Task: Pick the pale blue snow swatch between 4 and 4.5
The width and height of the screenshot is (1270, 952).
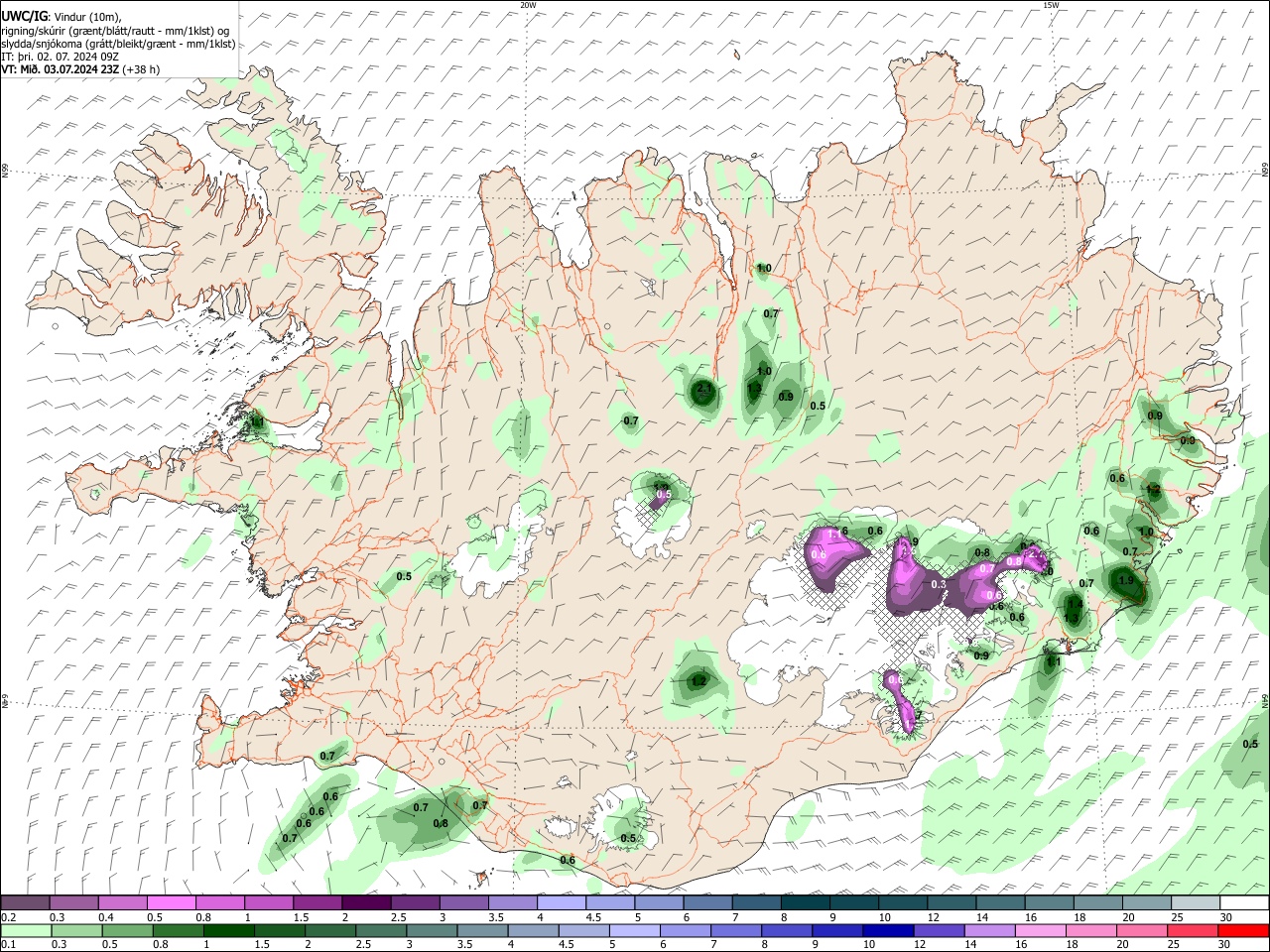Action: [562, 903]
